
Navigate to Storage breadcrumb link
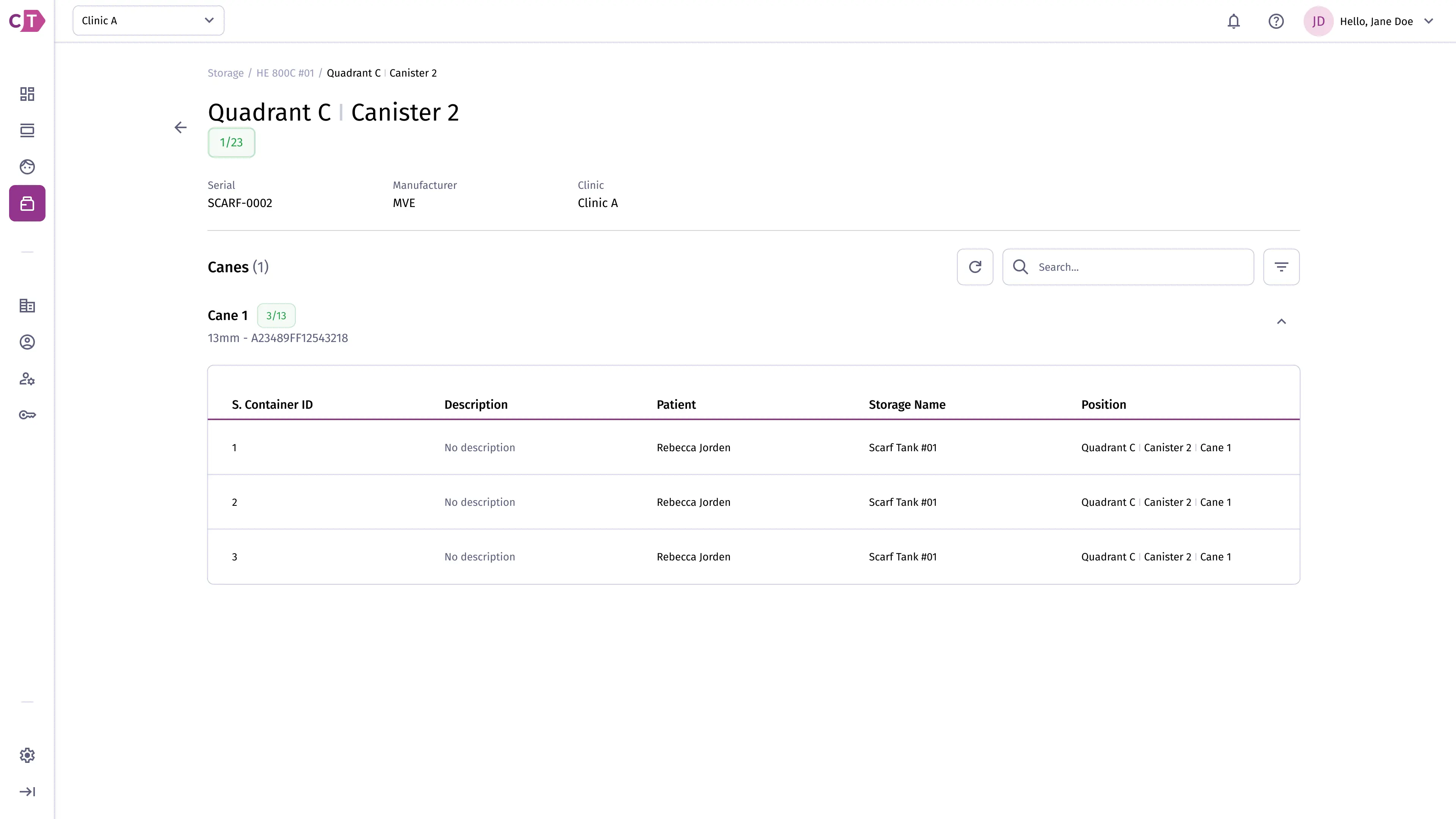pyautogui.click(x=226, y=73)
